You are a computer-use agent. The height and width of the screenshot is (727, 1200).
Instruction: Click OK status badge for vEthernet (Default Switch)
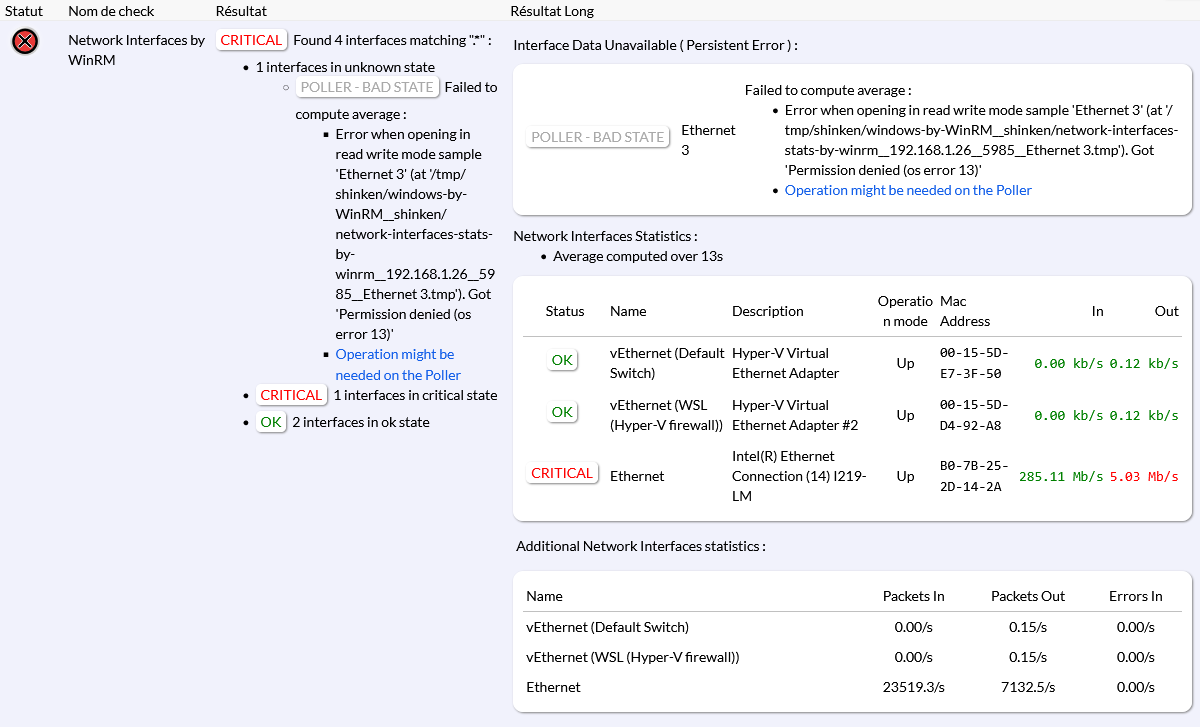click(562, 360)
